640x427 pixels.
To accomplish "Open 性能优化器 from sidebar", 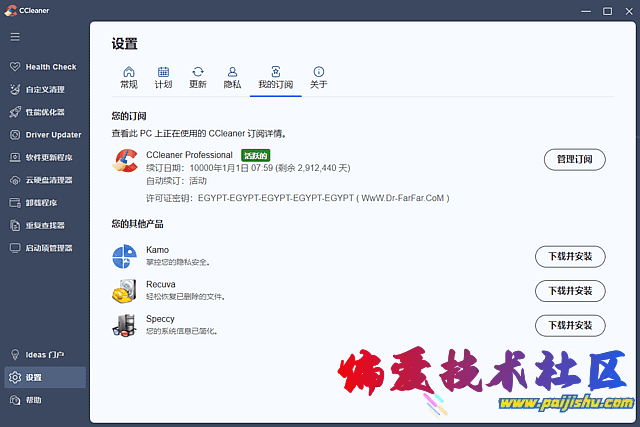I will click(x=45, y=112).
